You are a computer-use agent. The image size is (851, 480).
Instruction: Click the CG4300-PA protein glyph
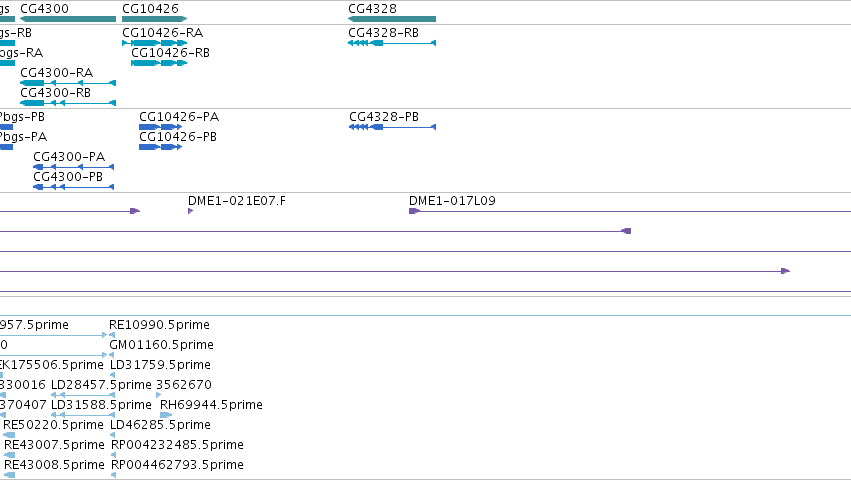(73, 167)
